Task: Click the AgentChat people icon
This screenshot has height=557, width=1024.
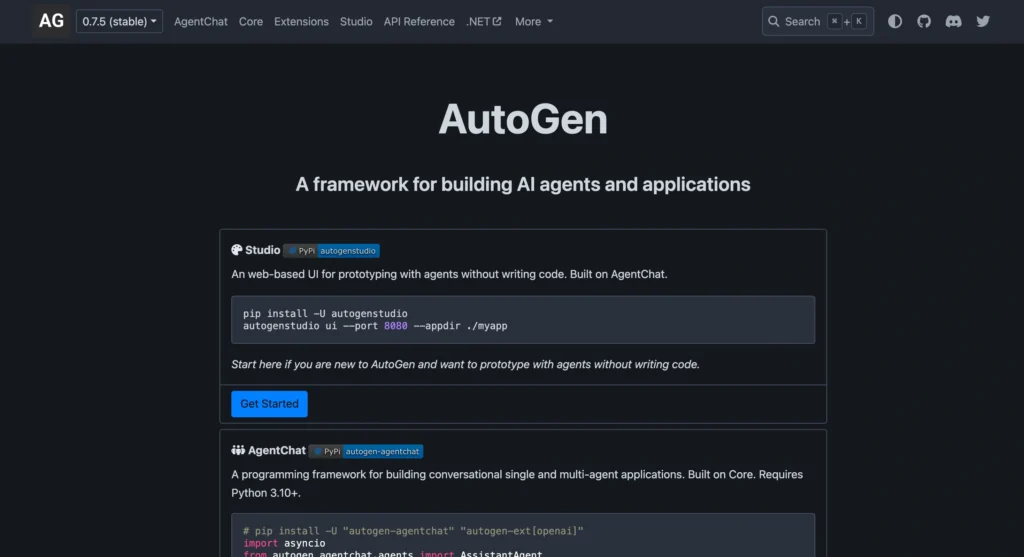Action: 238,451
